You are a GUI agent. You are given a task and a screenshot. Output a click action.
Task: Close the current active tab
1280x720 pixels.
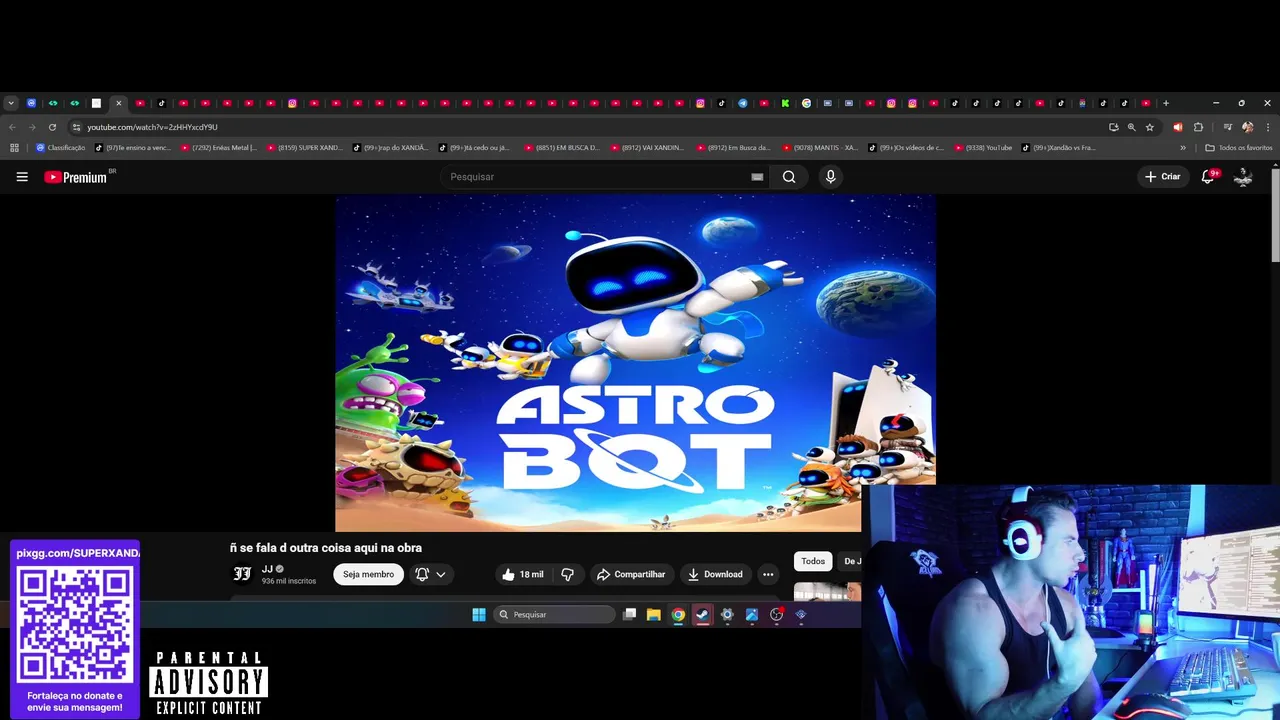pos(118,103)
